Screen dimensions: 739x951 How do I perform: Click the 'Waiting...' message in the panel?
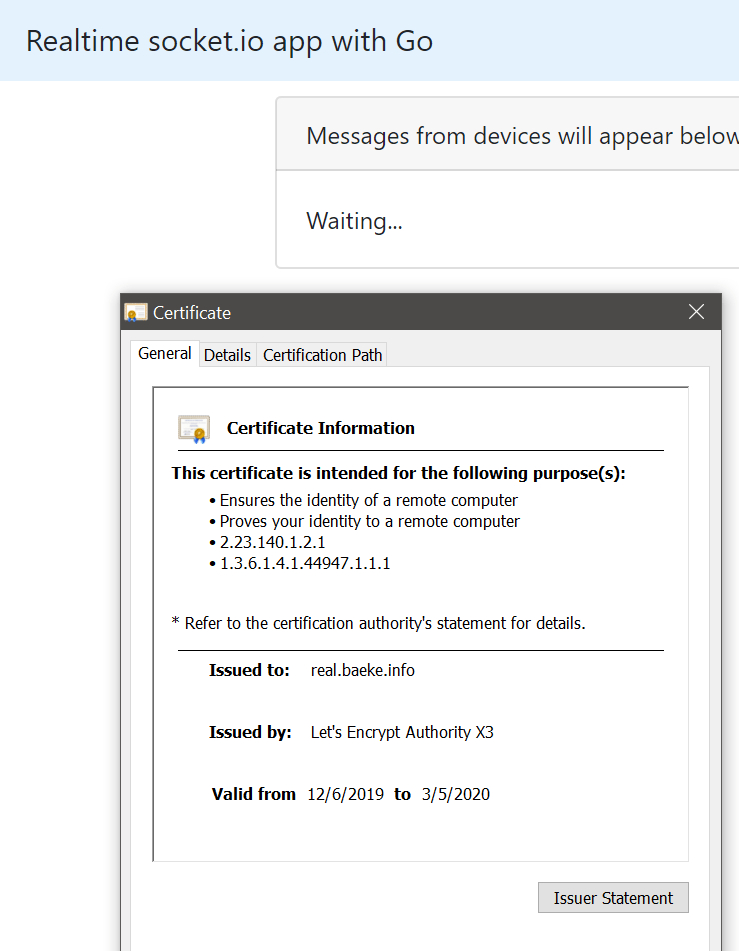tap(354, 221)
